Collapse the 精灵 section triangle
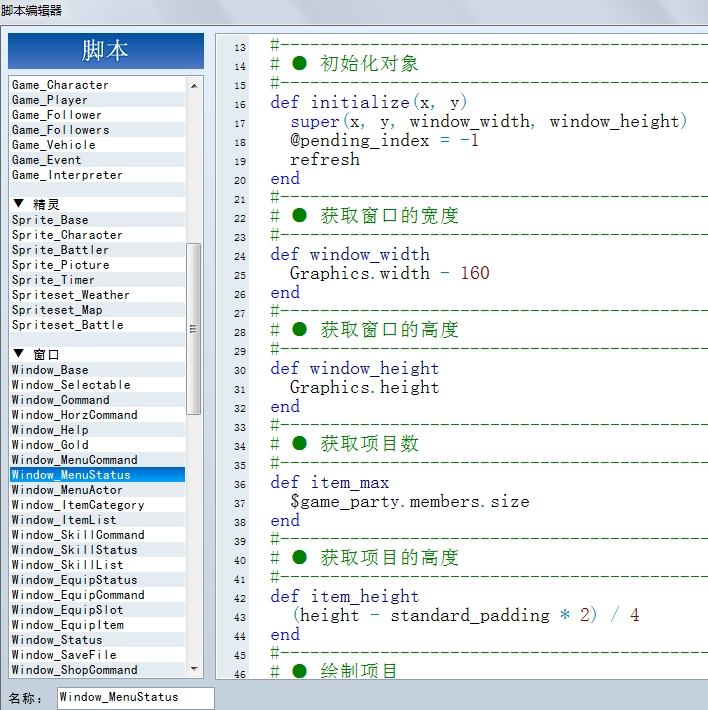Screen dimensions: 708x710 point(19,203)
